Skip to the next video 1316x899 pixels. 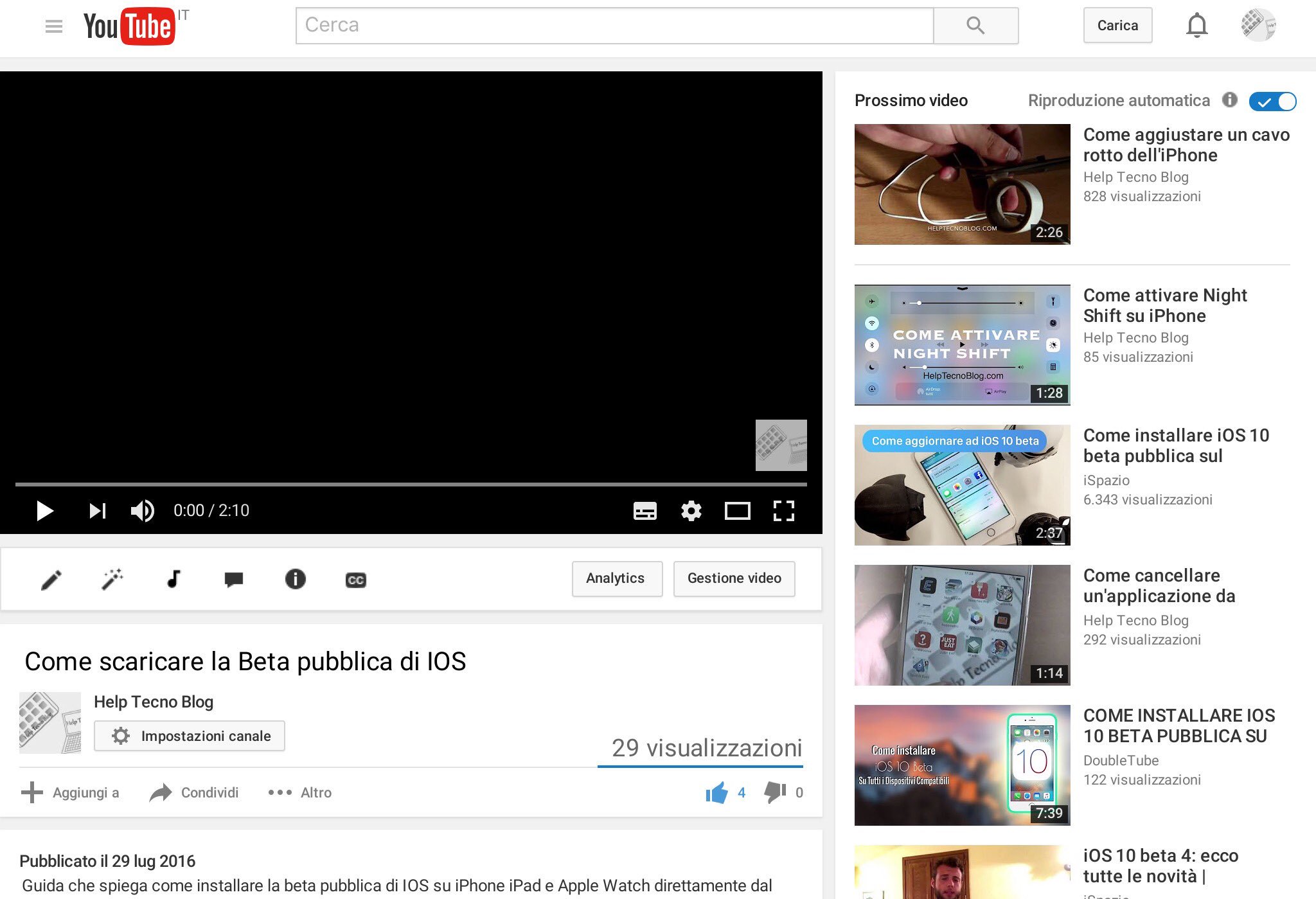click(x=97, y=511)
